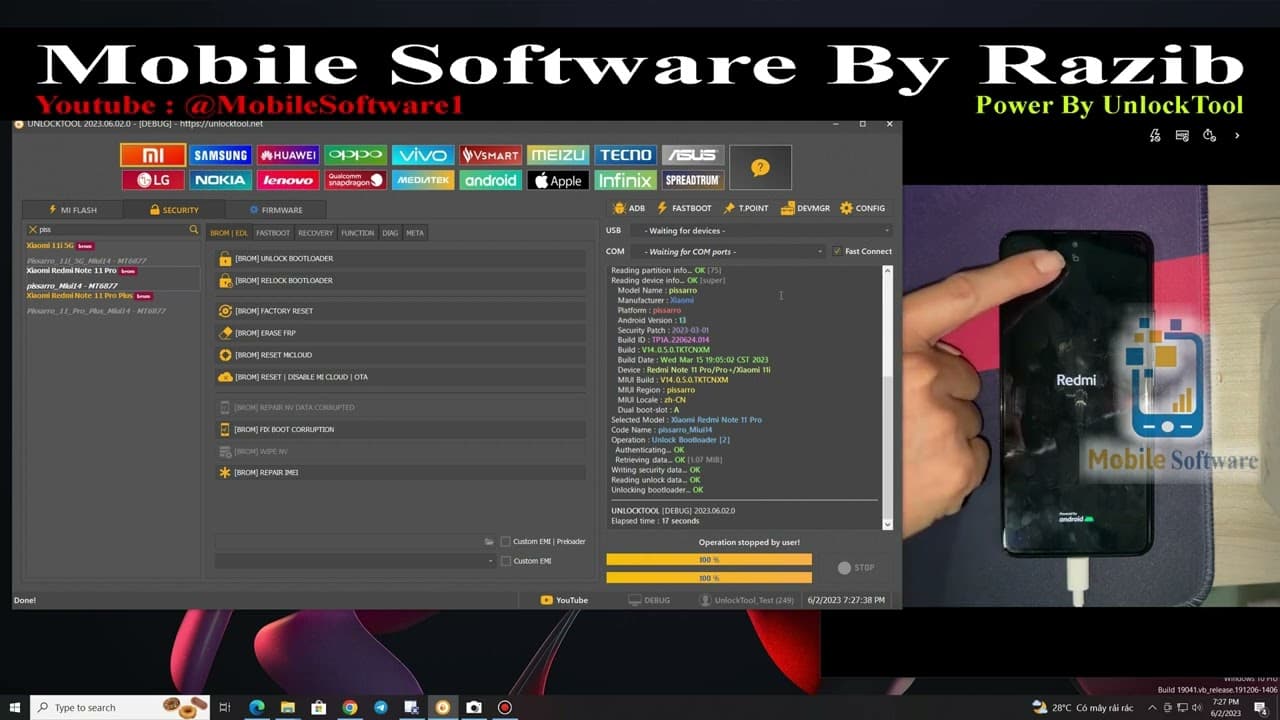Open the ADB tool

point(630,208)
